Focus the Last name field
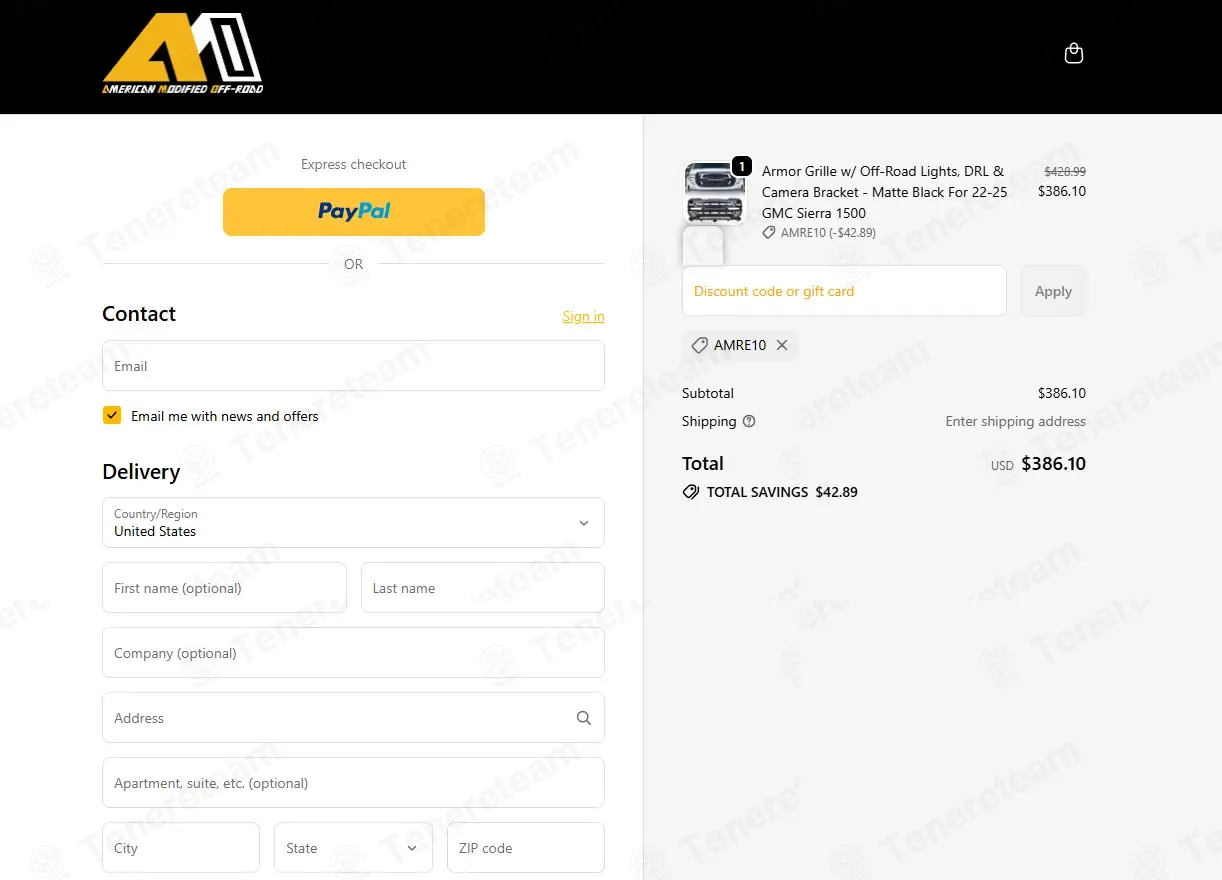This screenshot has width=1222, height=880. pyautogui.click(x=483, y=587)
